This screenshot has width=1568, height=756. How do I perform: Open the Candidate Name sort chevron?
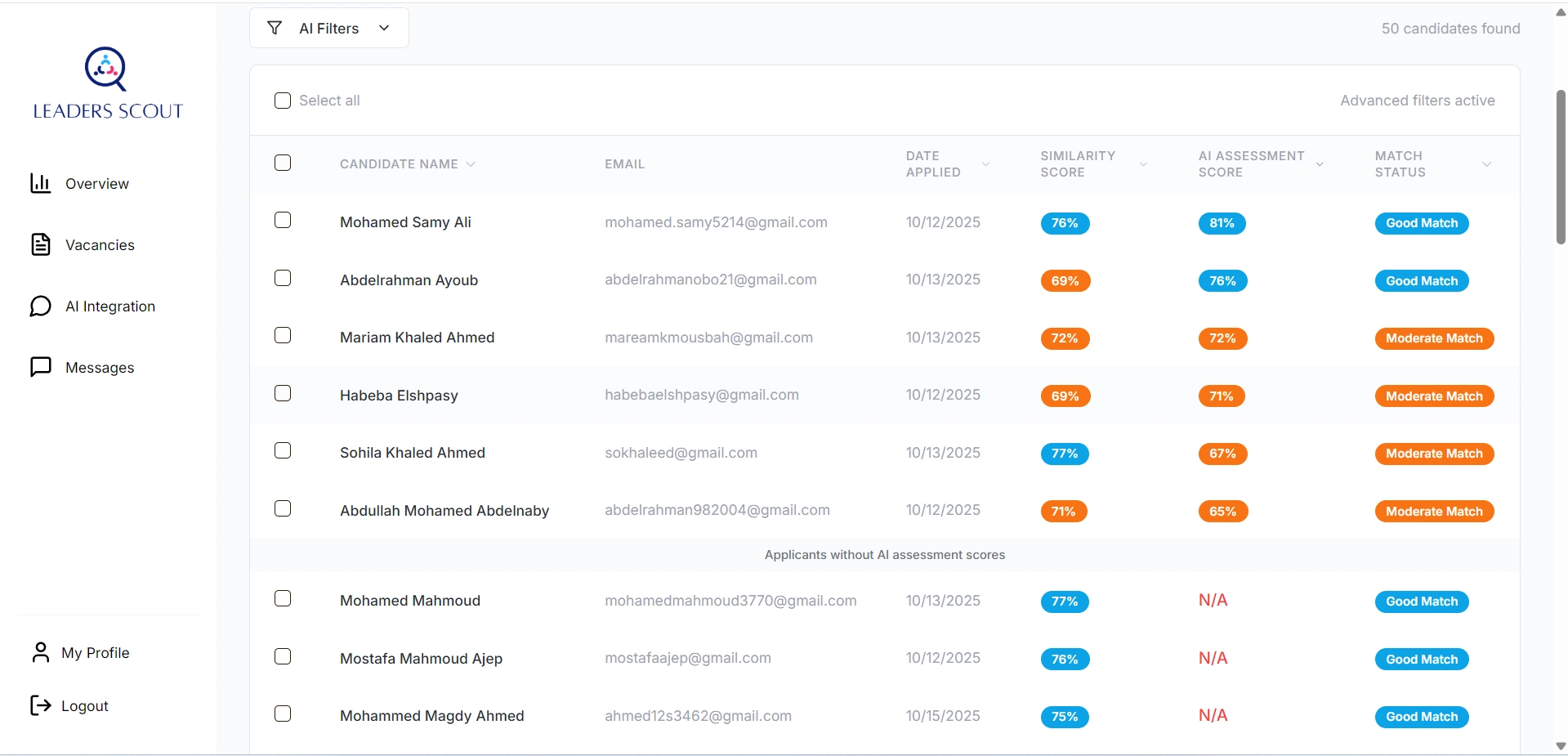point(471,163)
